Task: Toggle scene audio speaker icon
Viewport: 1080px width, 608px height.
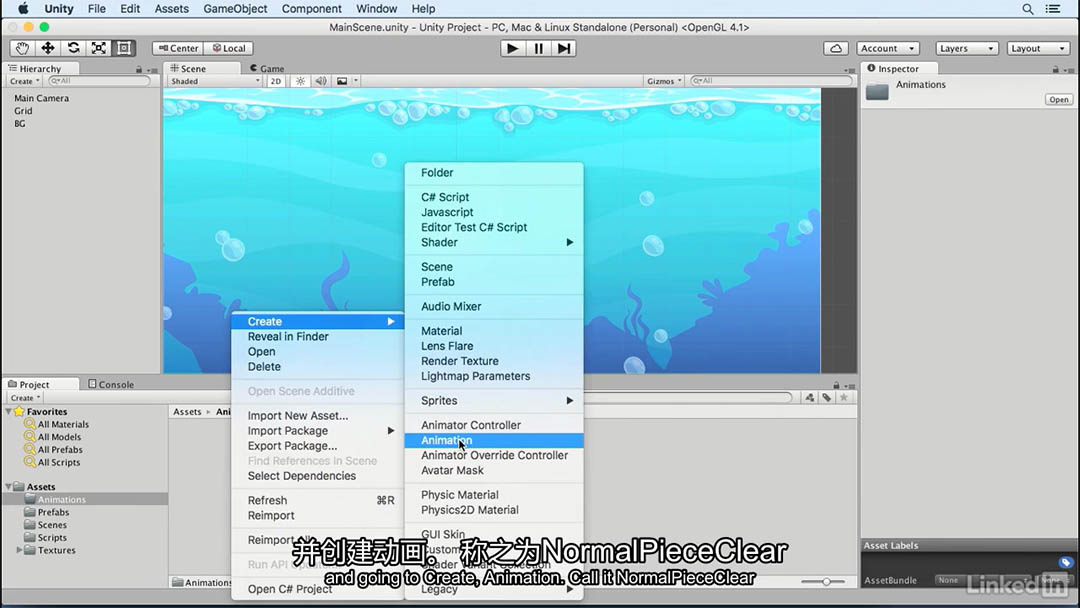Action: pyautogui.click(x=321, y=81)
